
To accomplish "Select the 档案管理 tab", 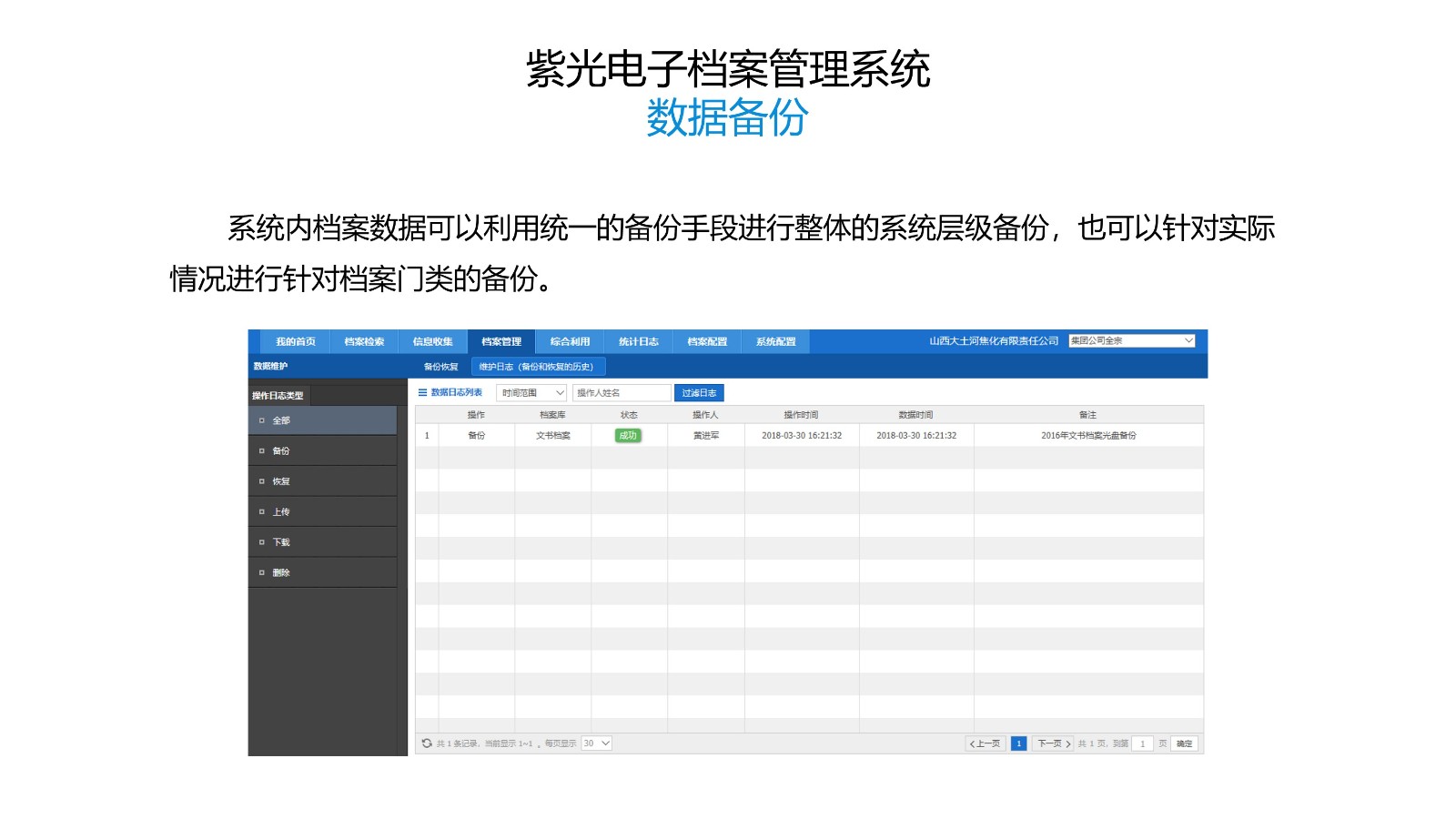I will click(x=501, y=342).
